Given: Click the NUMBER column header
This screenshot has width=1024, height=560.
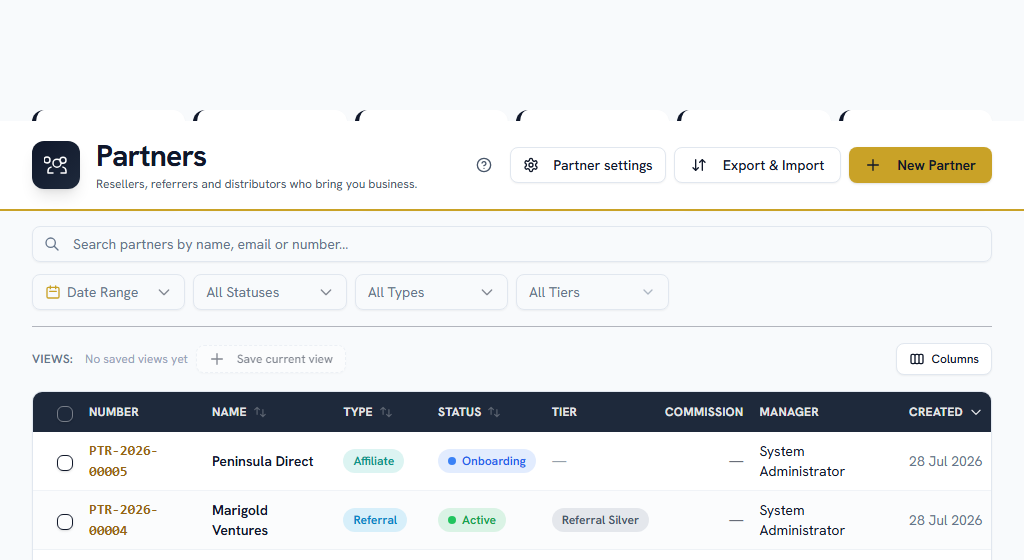Looking at the screenshot, I should click(x=114, y=412).
